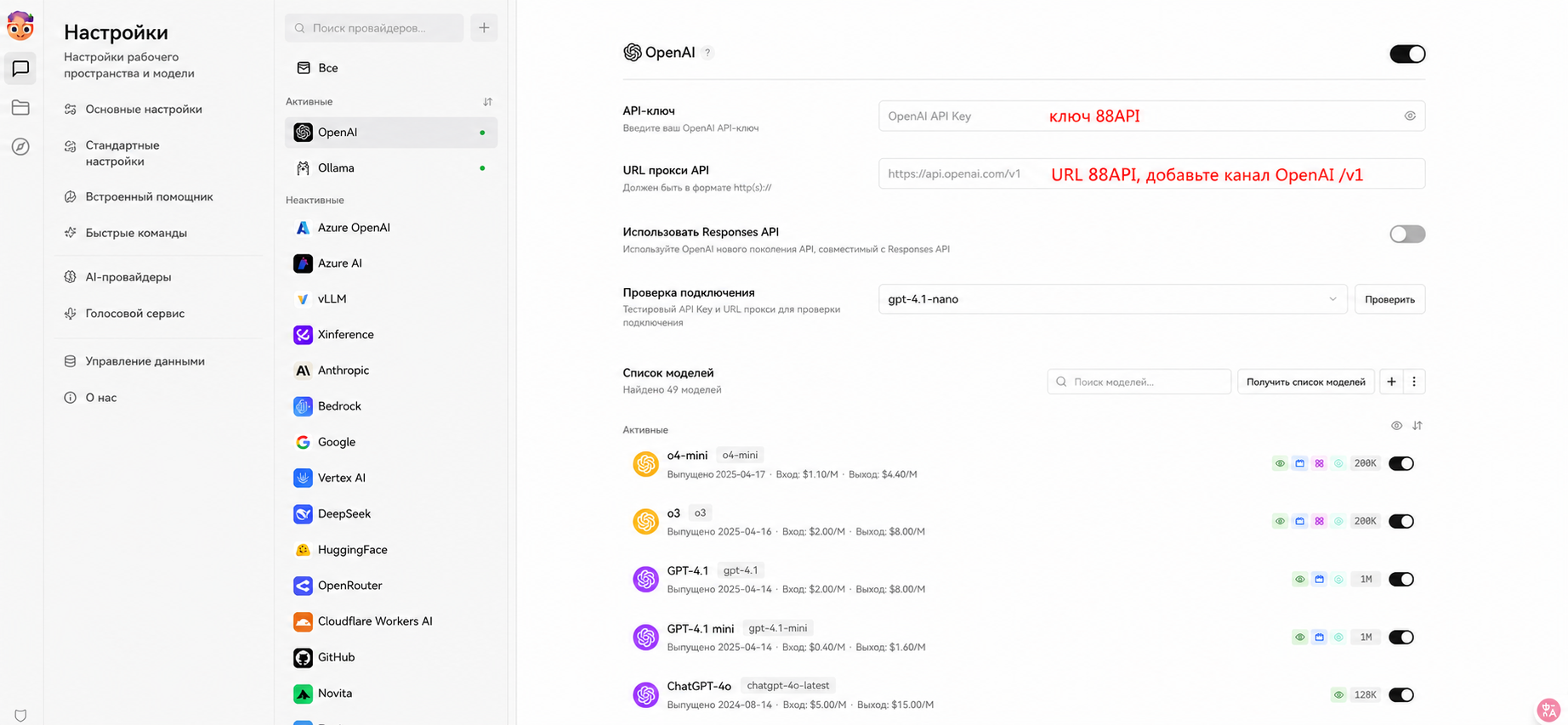1568x725 pixels.
Task: Disable the OpenAI provider switch
Action: pos(1407,54)
